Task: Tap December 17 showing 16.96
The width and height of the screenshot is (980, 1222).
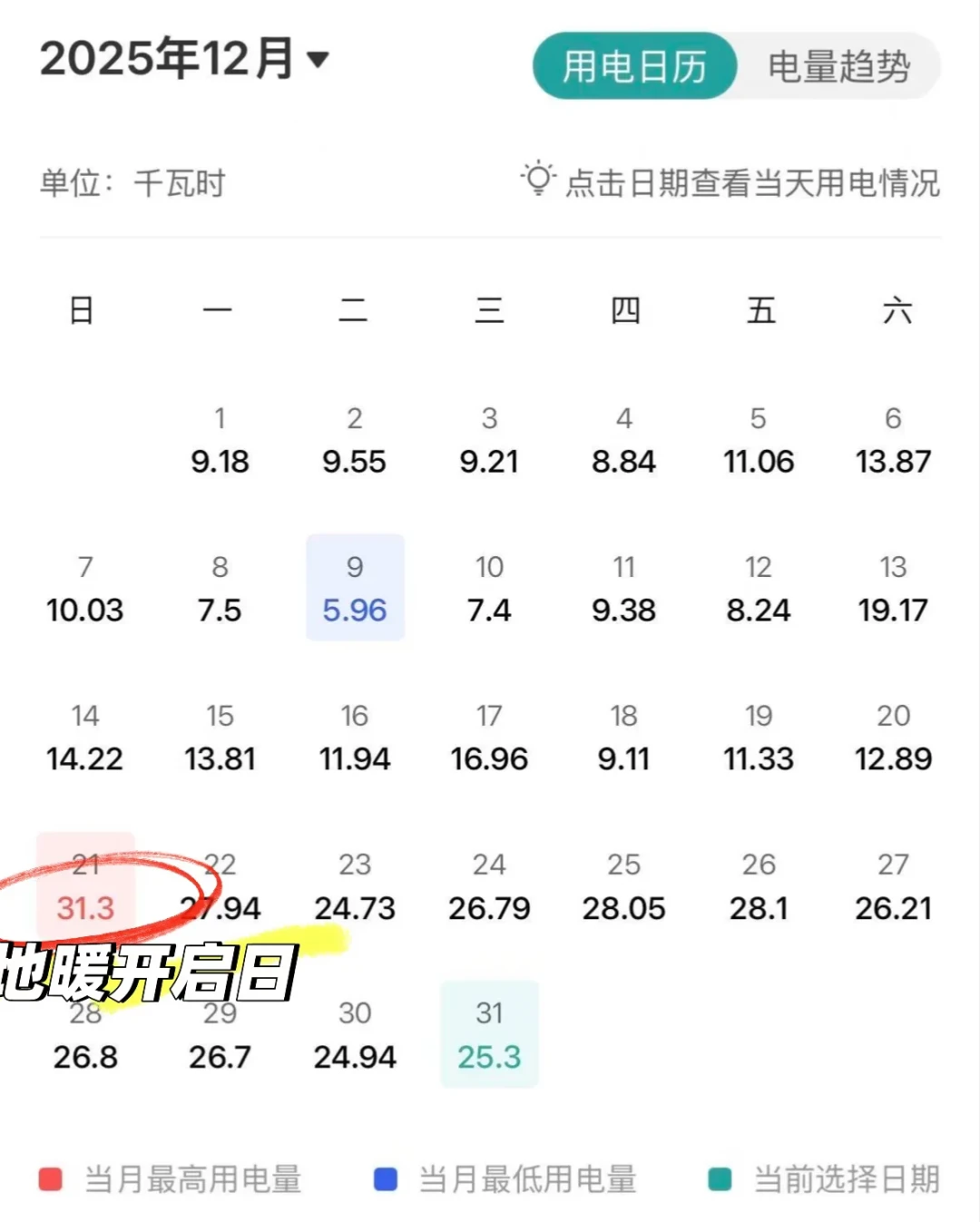Action: click(489, 738)
